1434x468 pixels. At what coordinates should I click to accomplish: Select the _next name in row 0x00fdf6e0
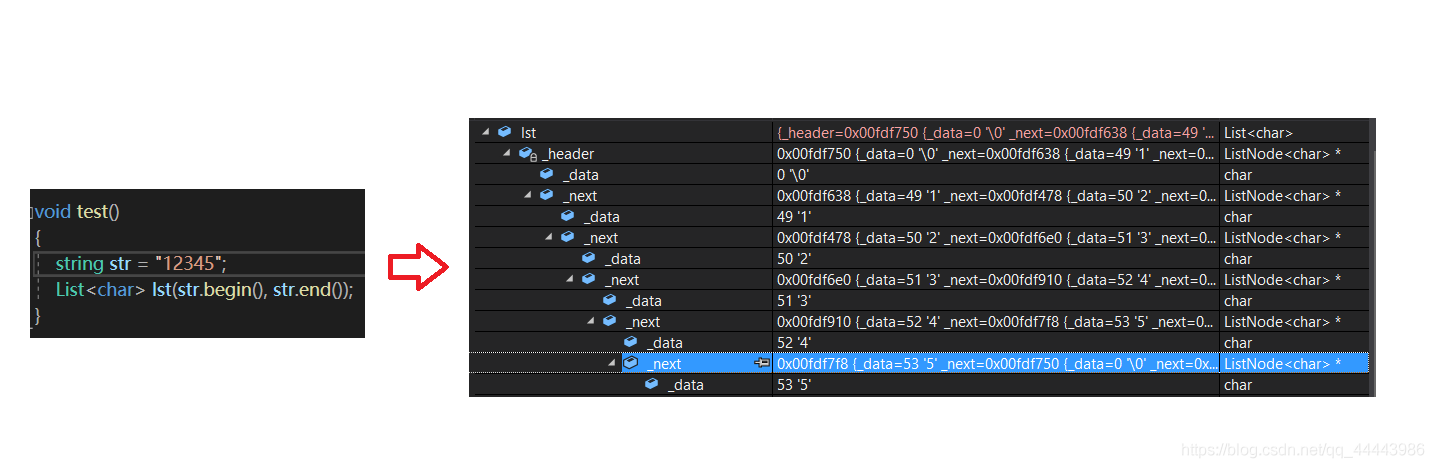[621, 280]
